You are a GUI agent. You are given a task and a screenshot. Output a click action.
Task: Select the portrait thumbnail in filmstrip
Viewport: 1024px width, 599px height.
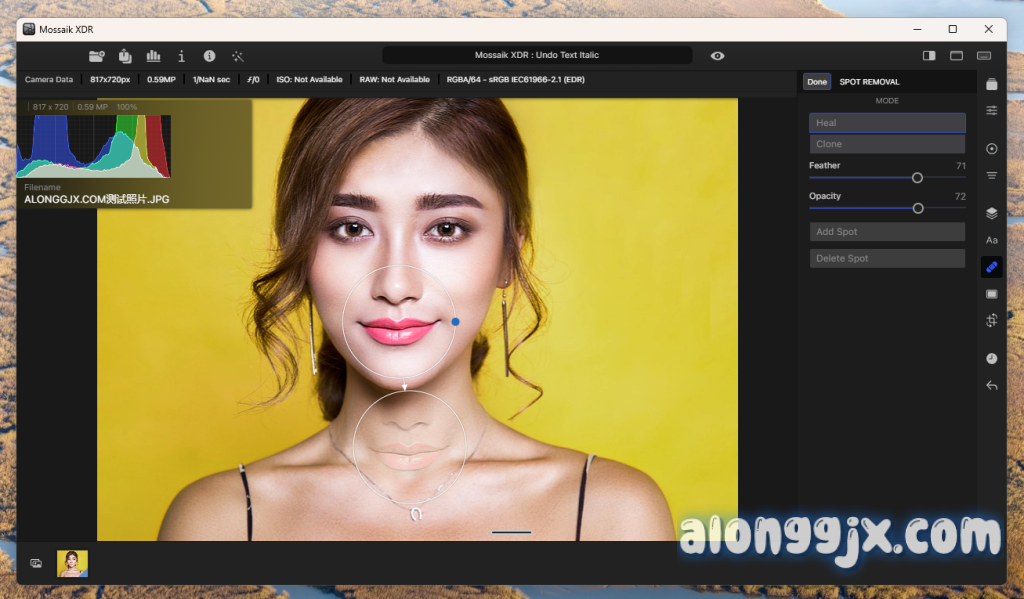tap(72, 563)
